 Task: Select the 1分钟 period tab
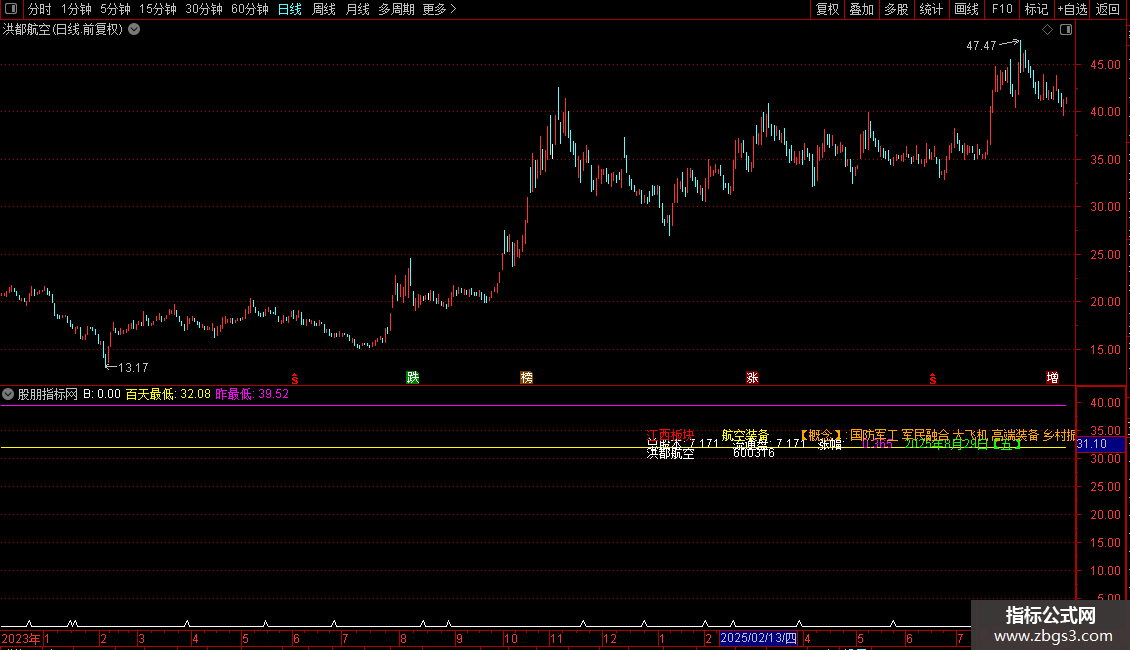click(76, 9)
